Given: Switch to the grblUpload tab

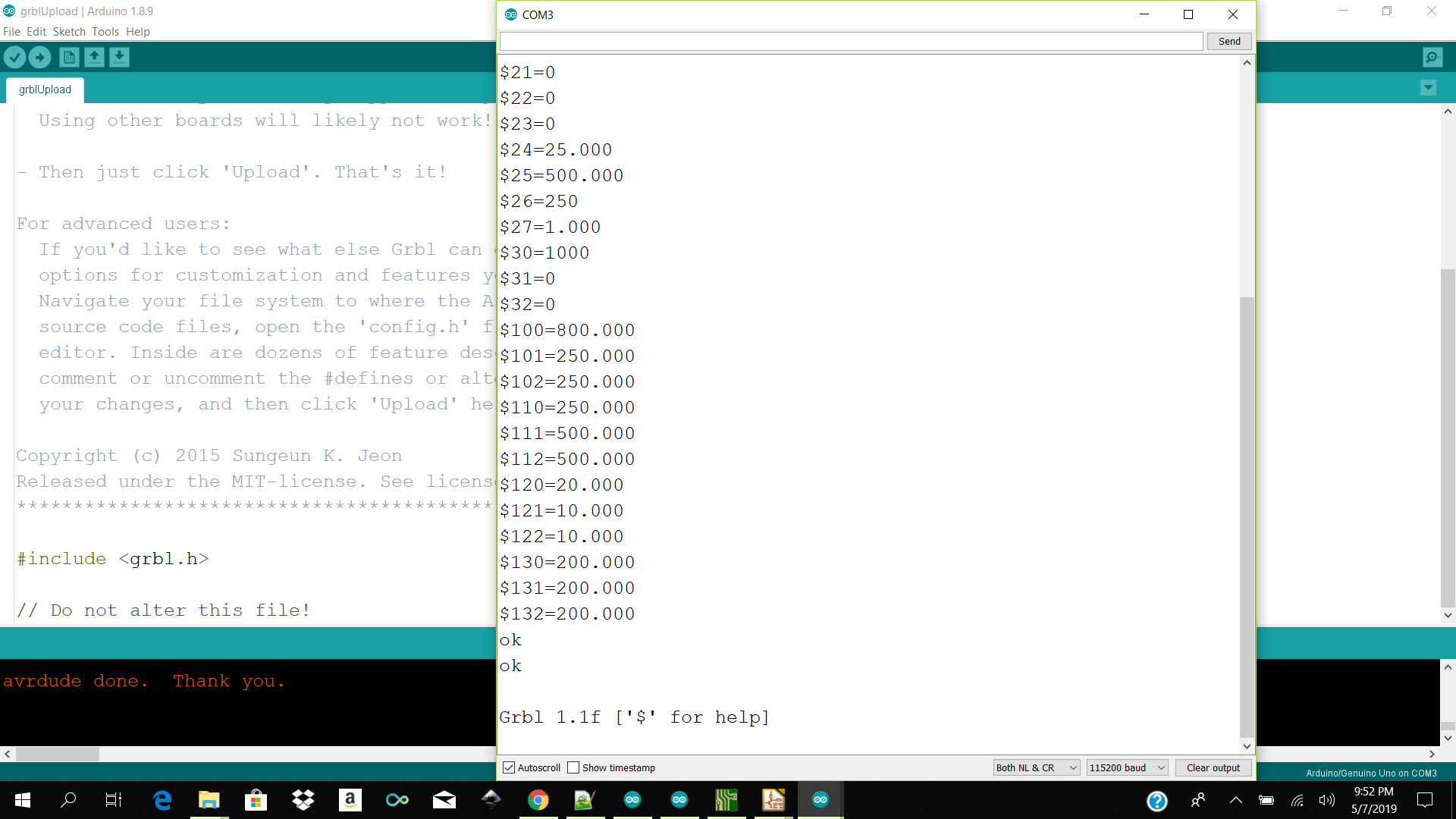Looking at the screenshot, I should [x=44, y=89].
